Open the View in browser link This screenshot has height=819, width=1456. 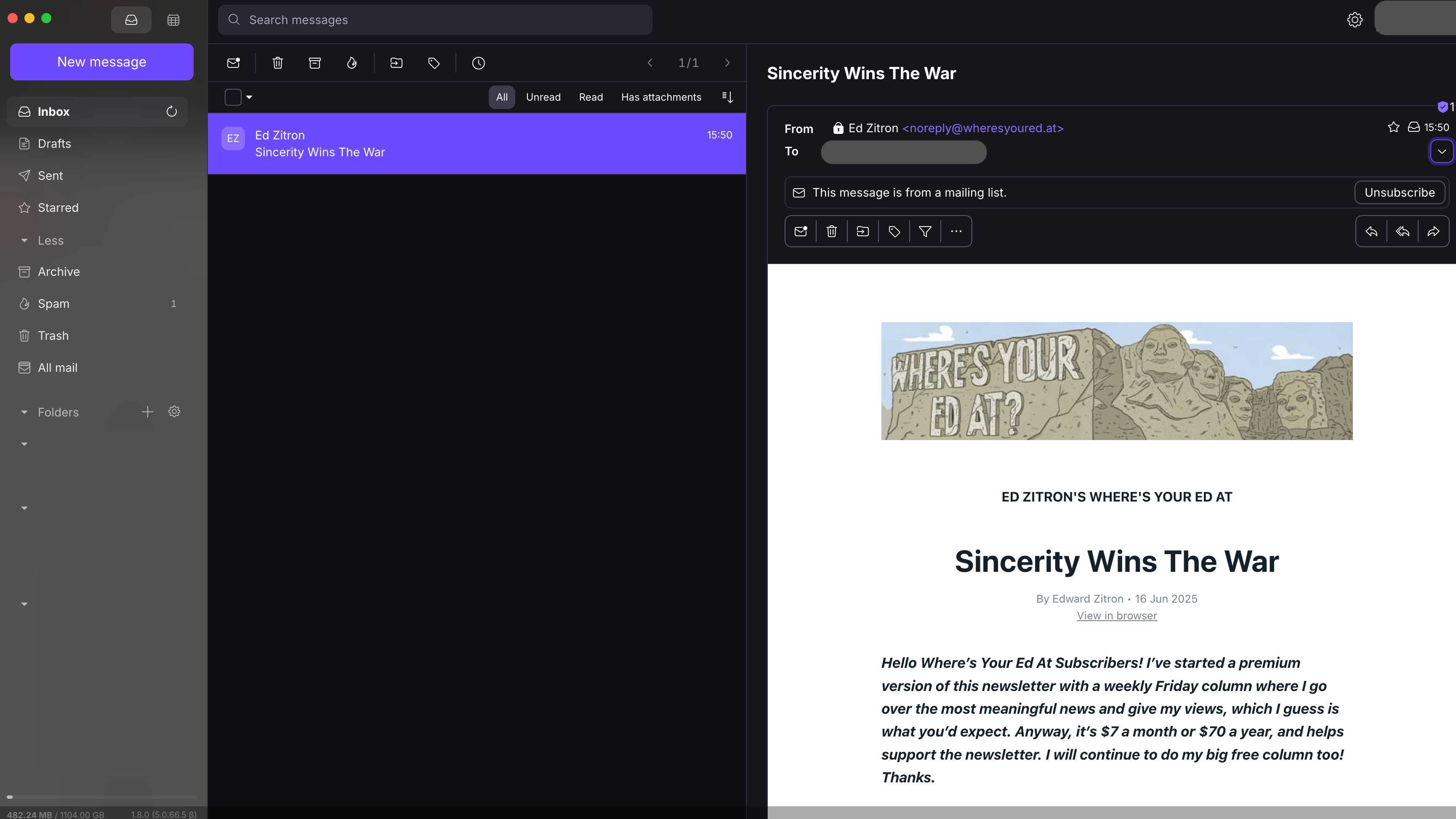tap(1116, 615)
